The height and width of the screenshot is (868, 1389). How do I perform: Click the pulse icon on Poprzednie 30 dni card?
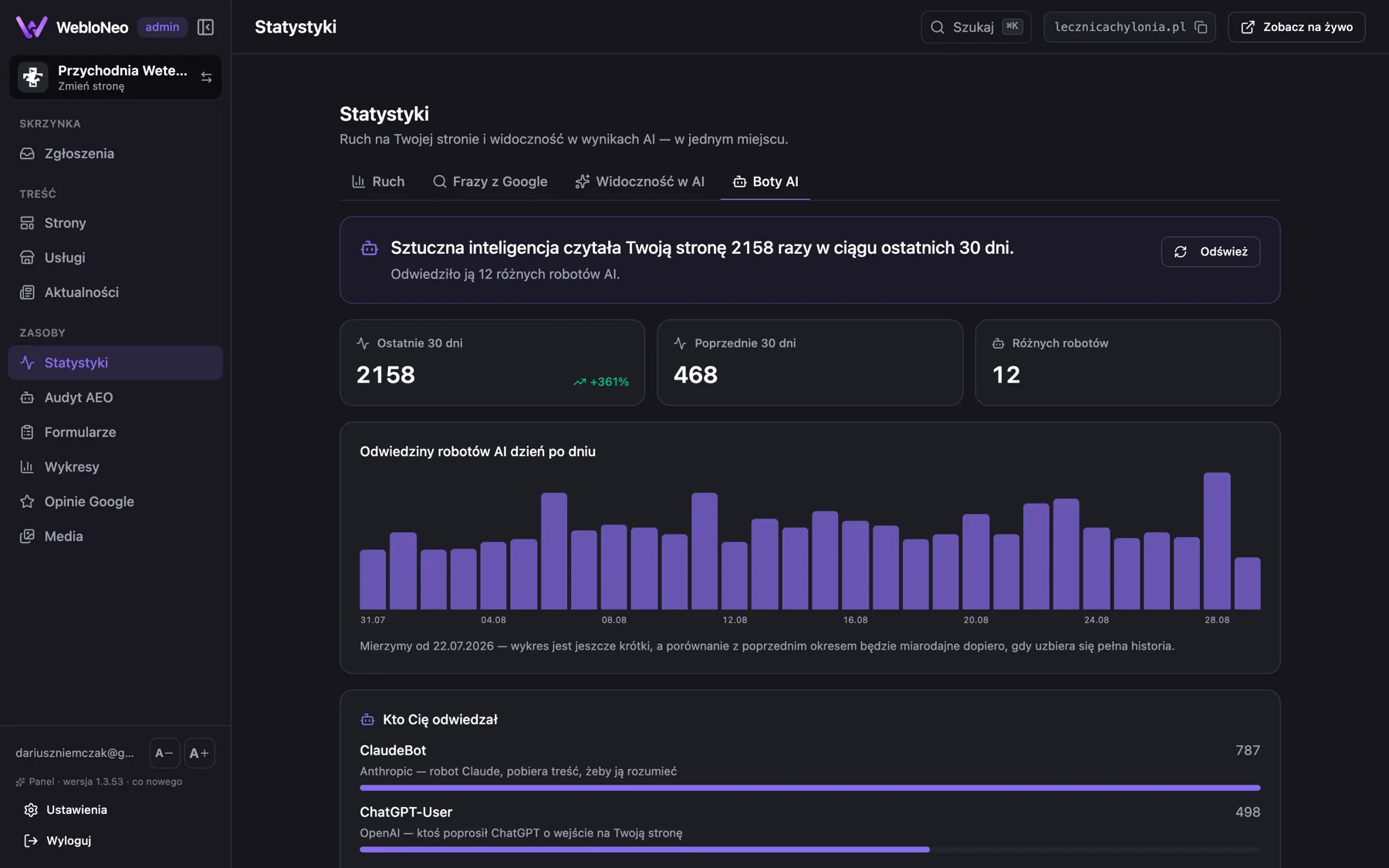click(680, 343)
